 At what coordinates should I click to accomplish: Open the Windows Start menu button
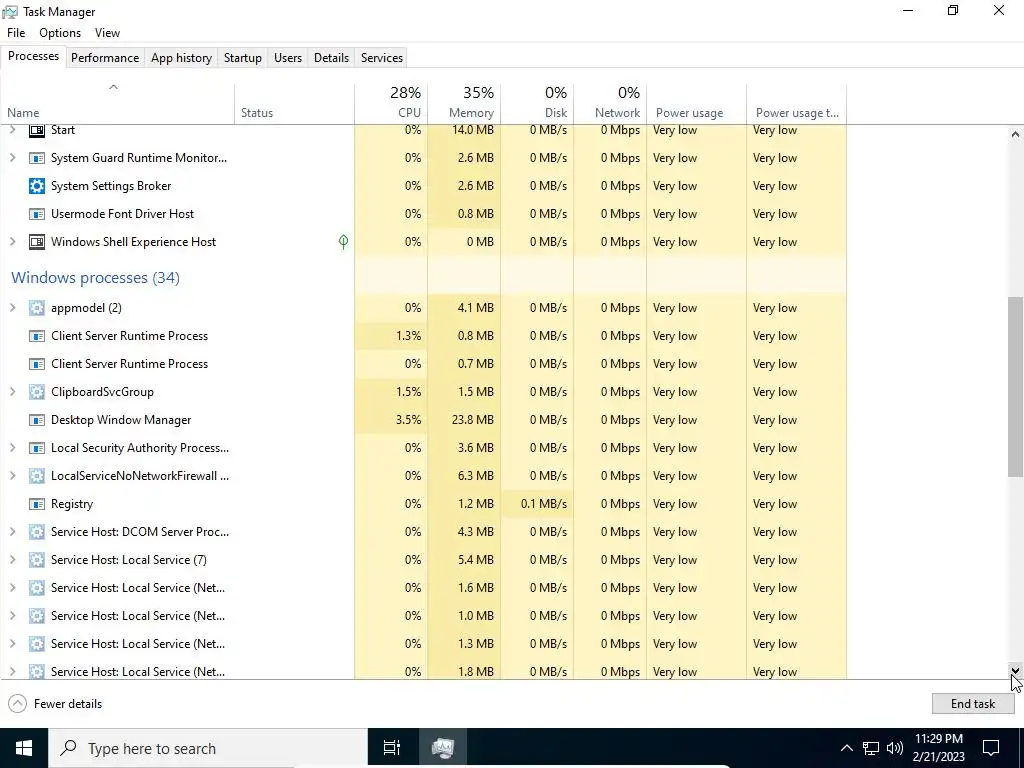point(24,748)
